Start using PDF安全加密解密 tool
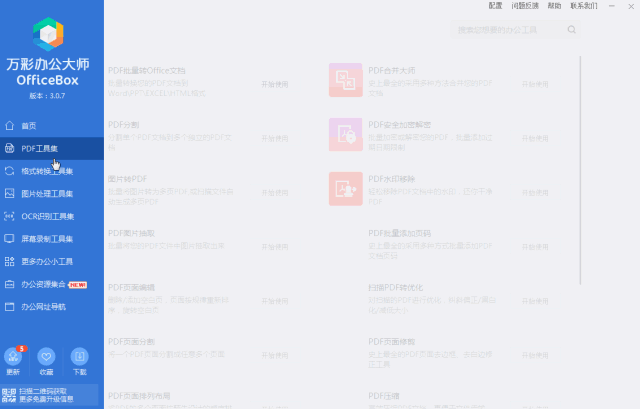Viewport: 640px width, 409px height. pyautogui.click(x=535, y=139)
